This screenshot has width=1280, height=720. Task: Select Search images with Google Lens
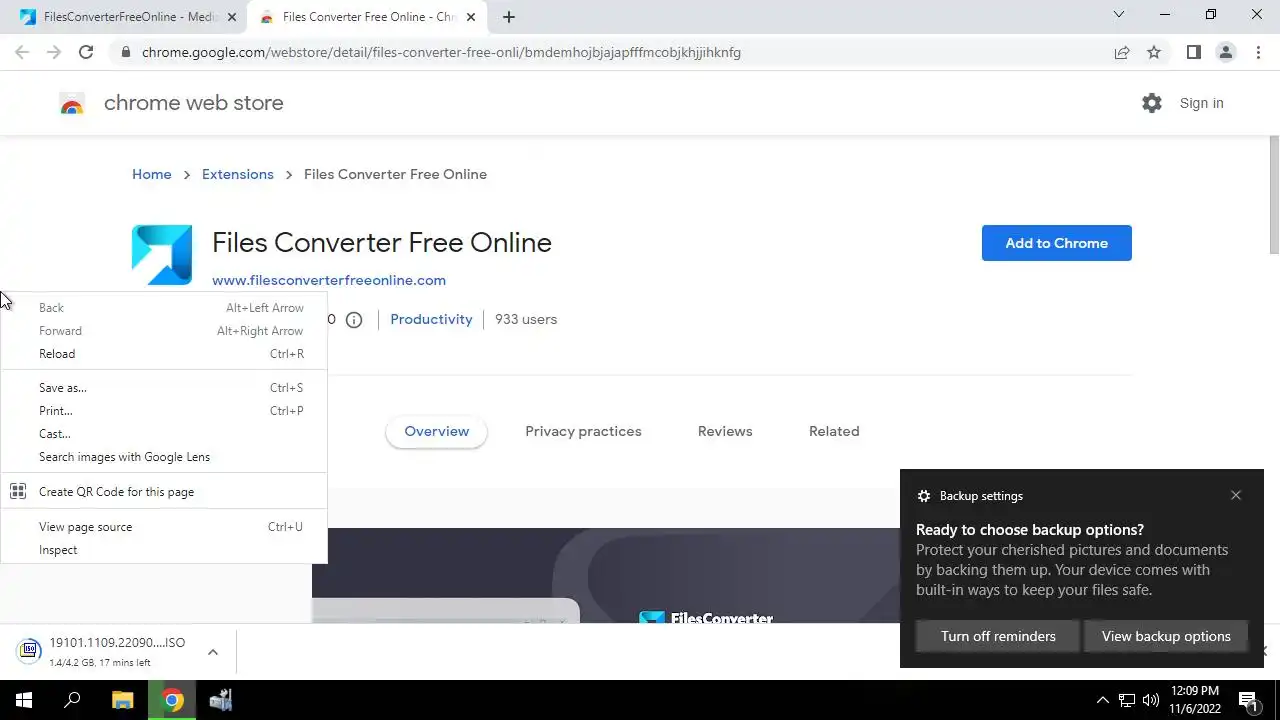(x=164, y=457)
